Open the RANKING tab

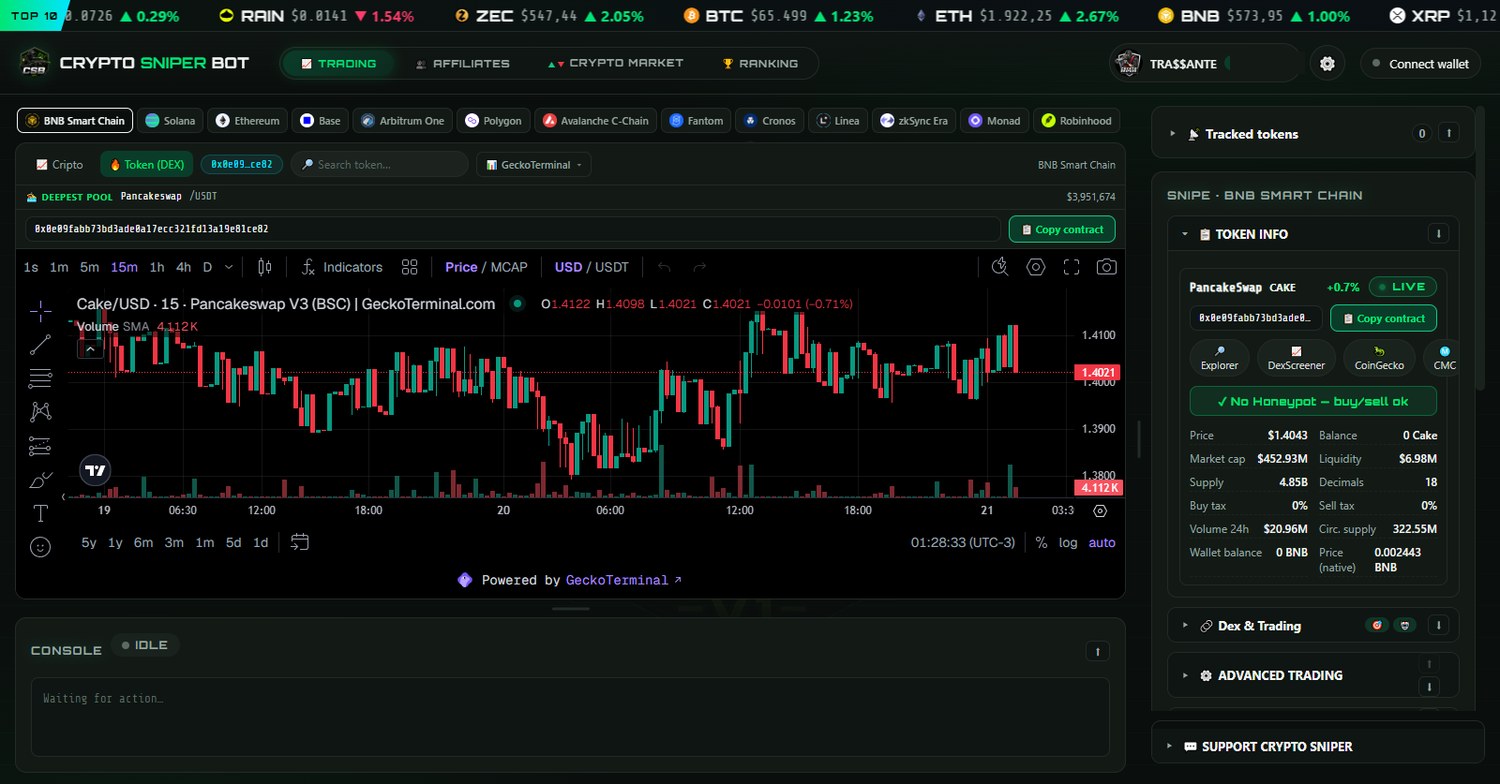[760, 63]
